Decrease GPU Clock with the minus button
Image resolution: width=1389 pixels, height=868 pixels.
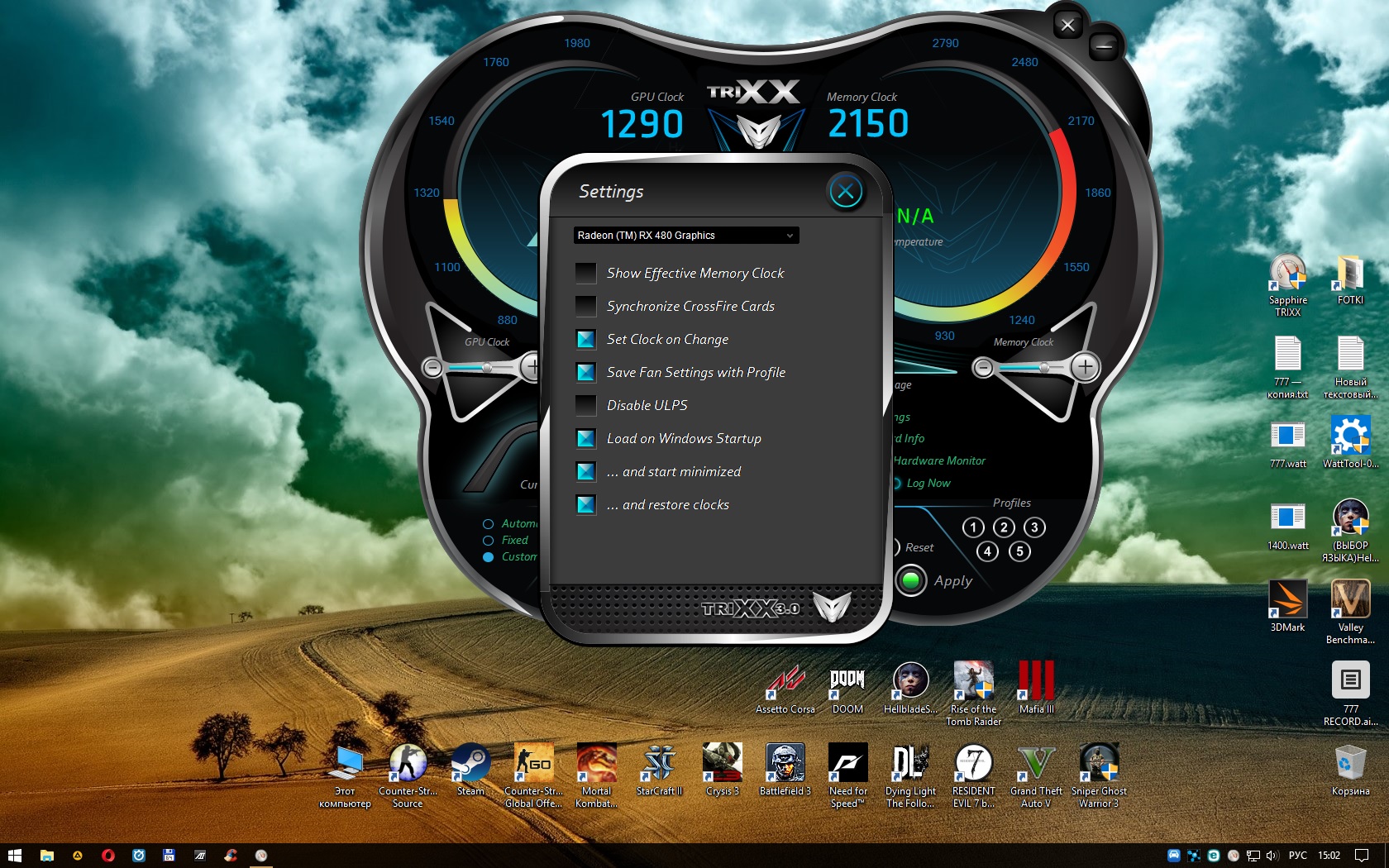click(432, 367)
